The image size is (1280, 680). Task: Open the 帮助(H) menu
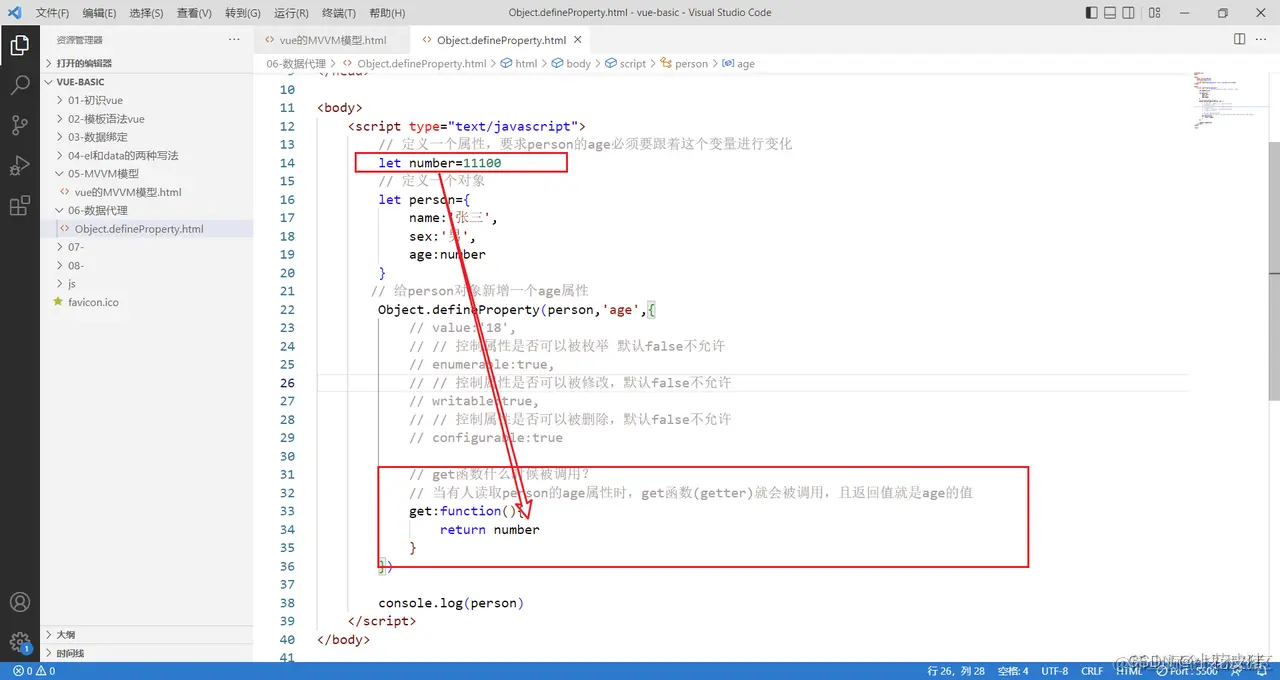387,13
